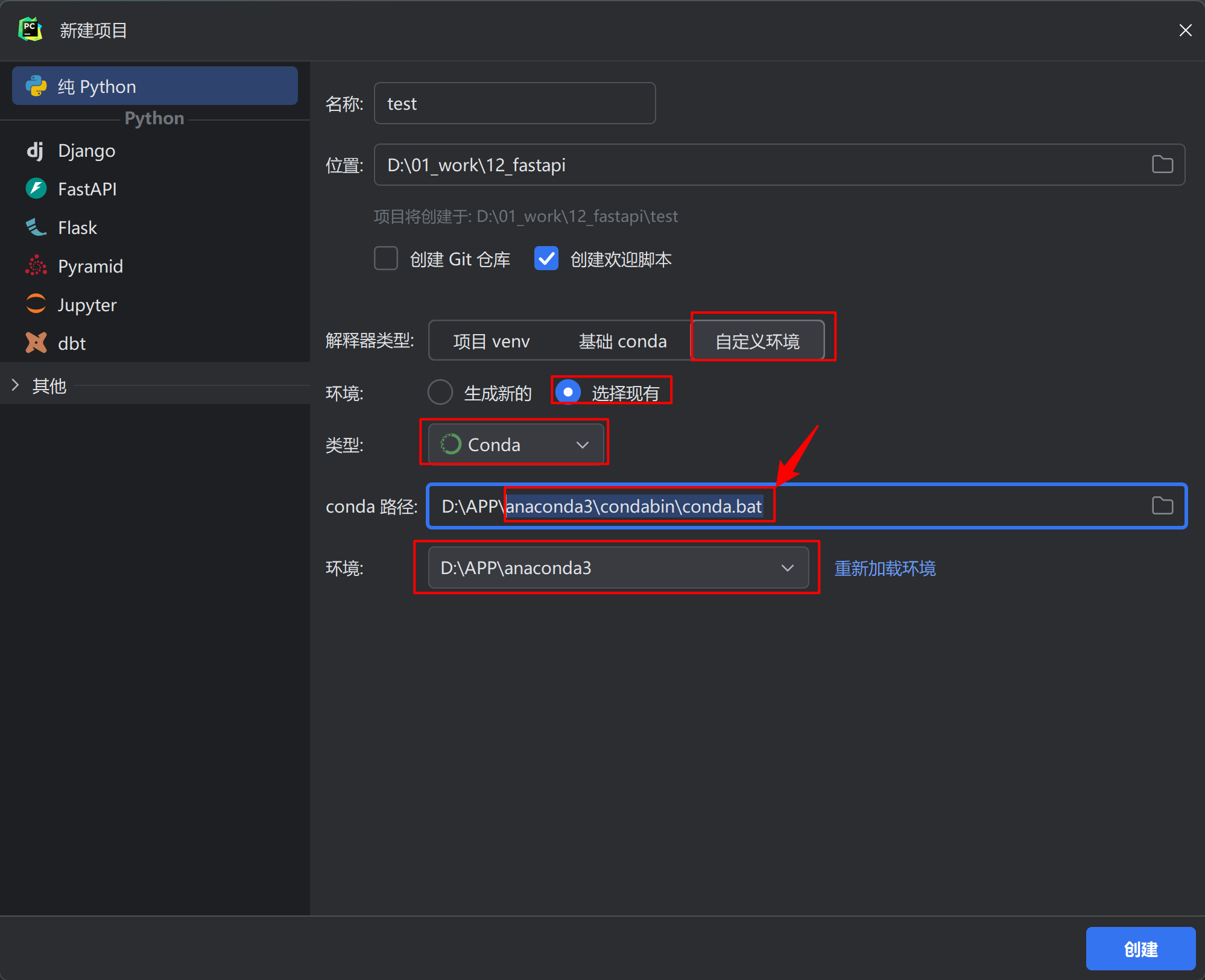Select the Django project type
Screen dimensions: 1205x980
click(86, 150)
